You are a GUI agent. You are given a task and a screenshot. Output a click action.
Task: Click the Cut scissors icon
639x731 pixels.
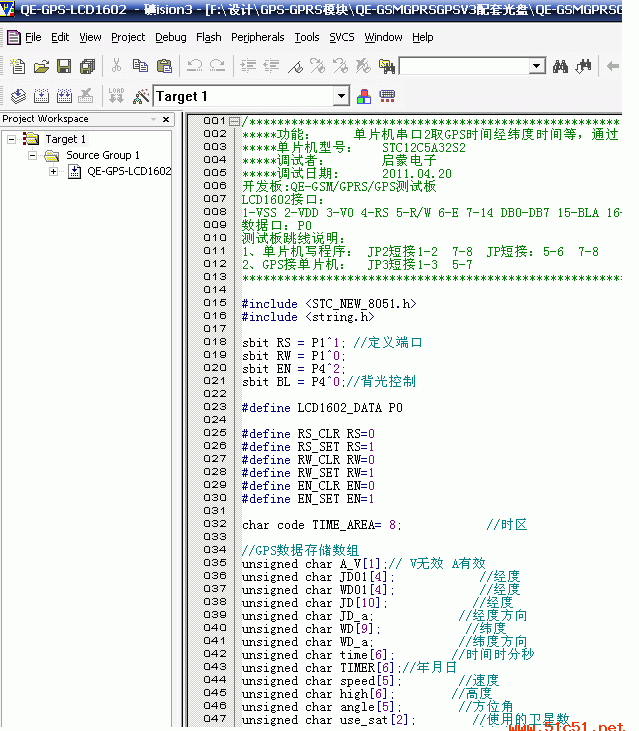[x=116, y=67]
